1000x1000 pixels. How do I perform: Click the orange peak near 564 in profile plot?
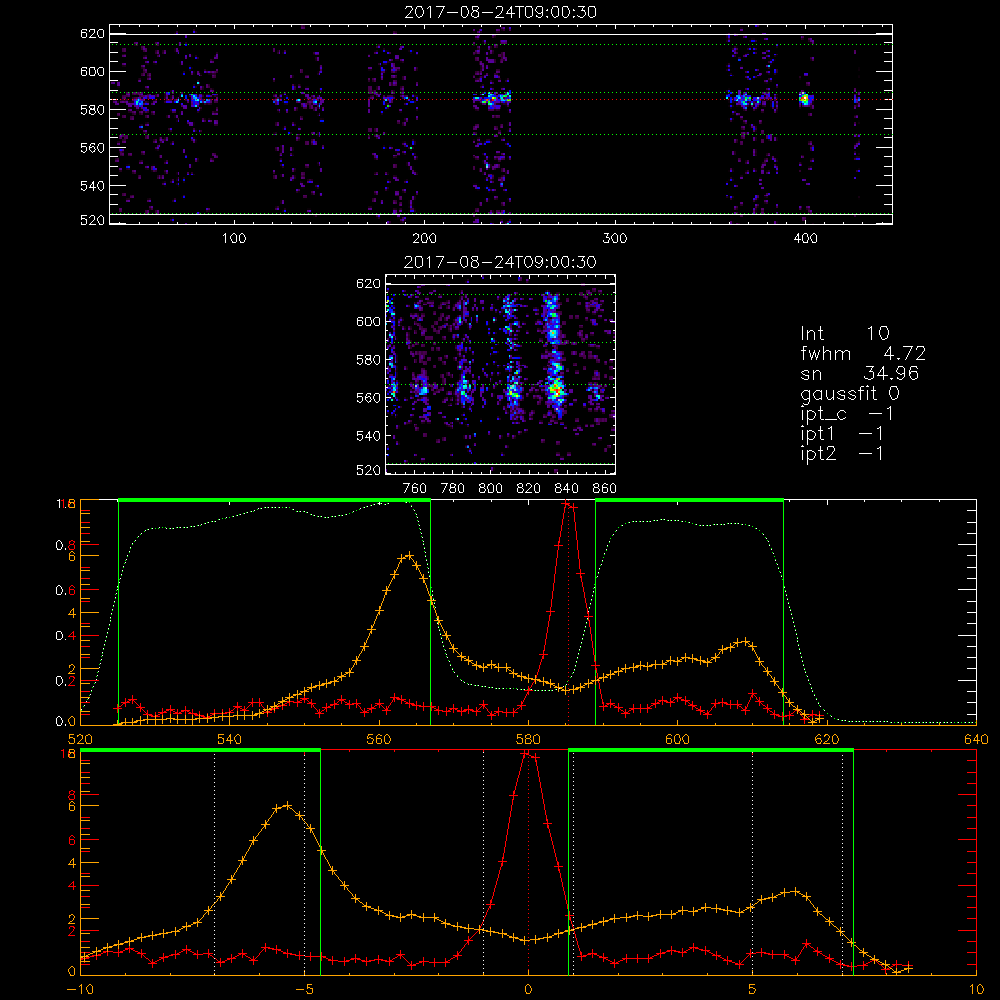click(x=408, y=555)
